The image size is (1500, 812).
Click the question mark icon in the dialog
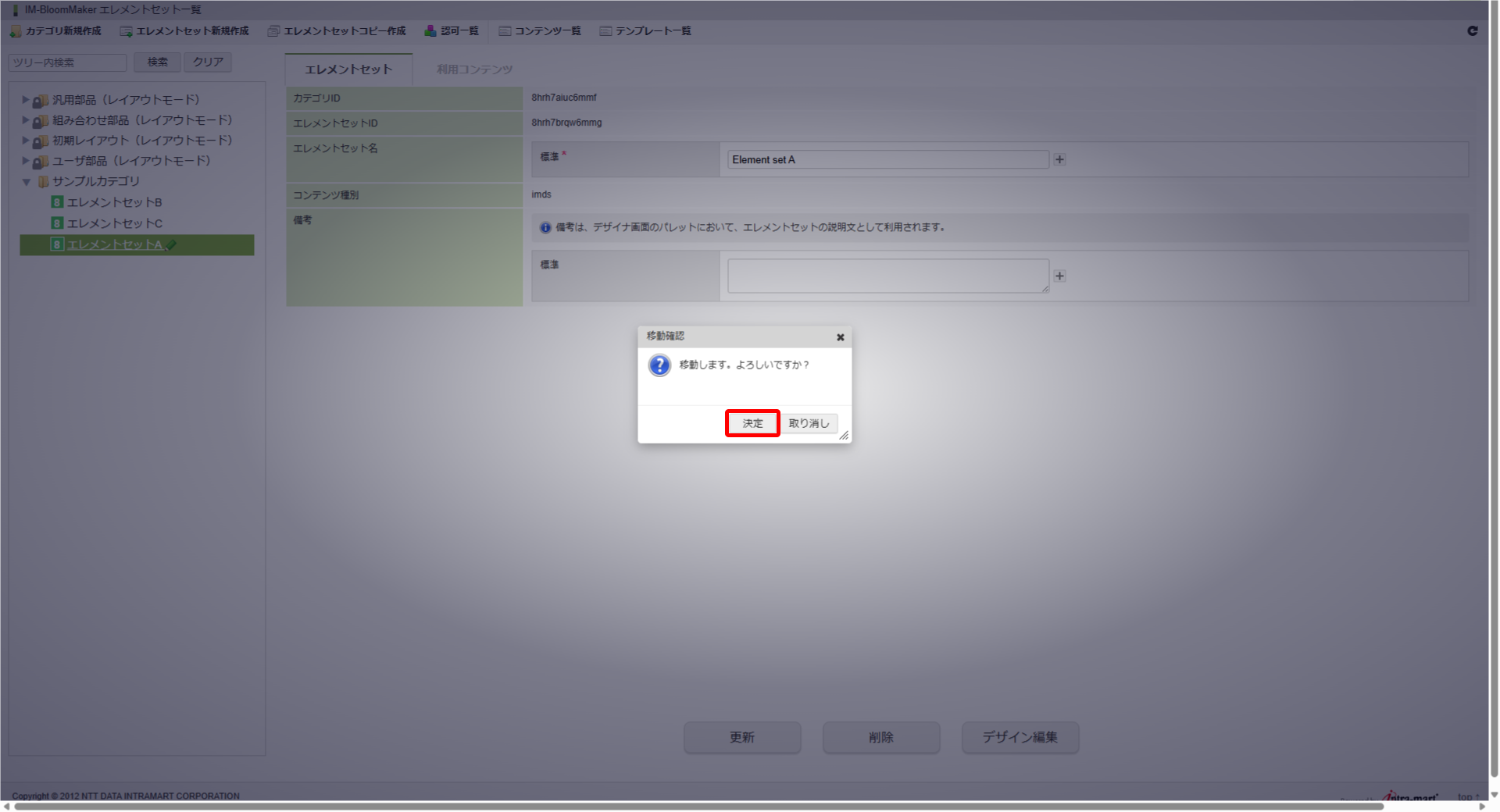coord(659,365)
